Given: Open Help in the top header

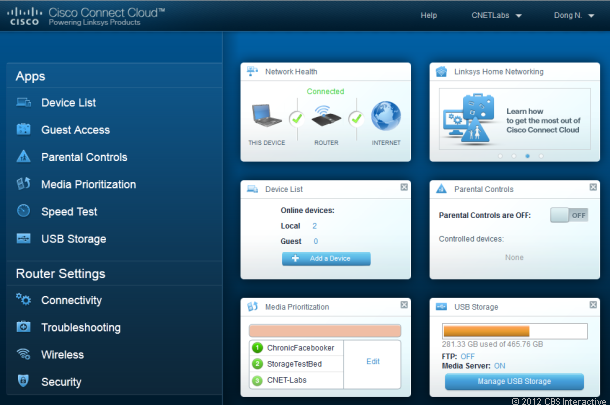Looking at the screenshot, I should coord(429,16).
